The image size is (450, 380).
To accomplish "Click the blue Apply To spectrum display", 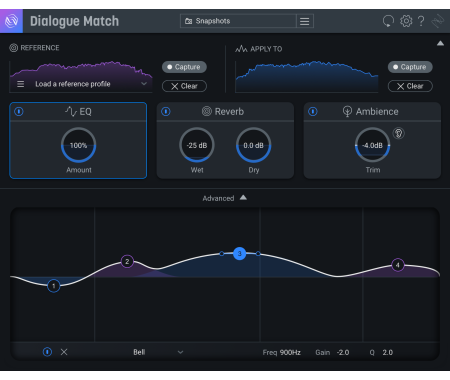I will pyautogui.click(x=307, y=76).
